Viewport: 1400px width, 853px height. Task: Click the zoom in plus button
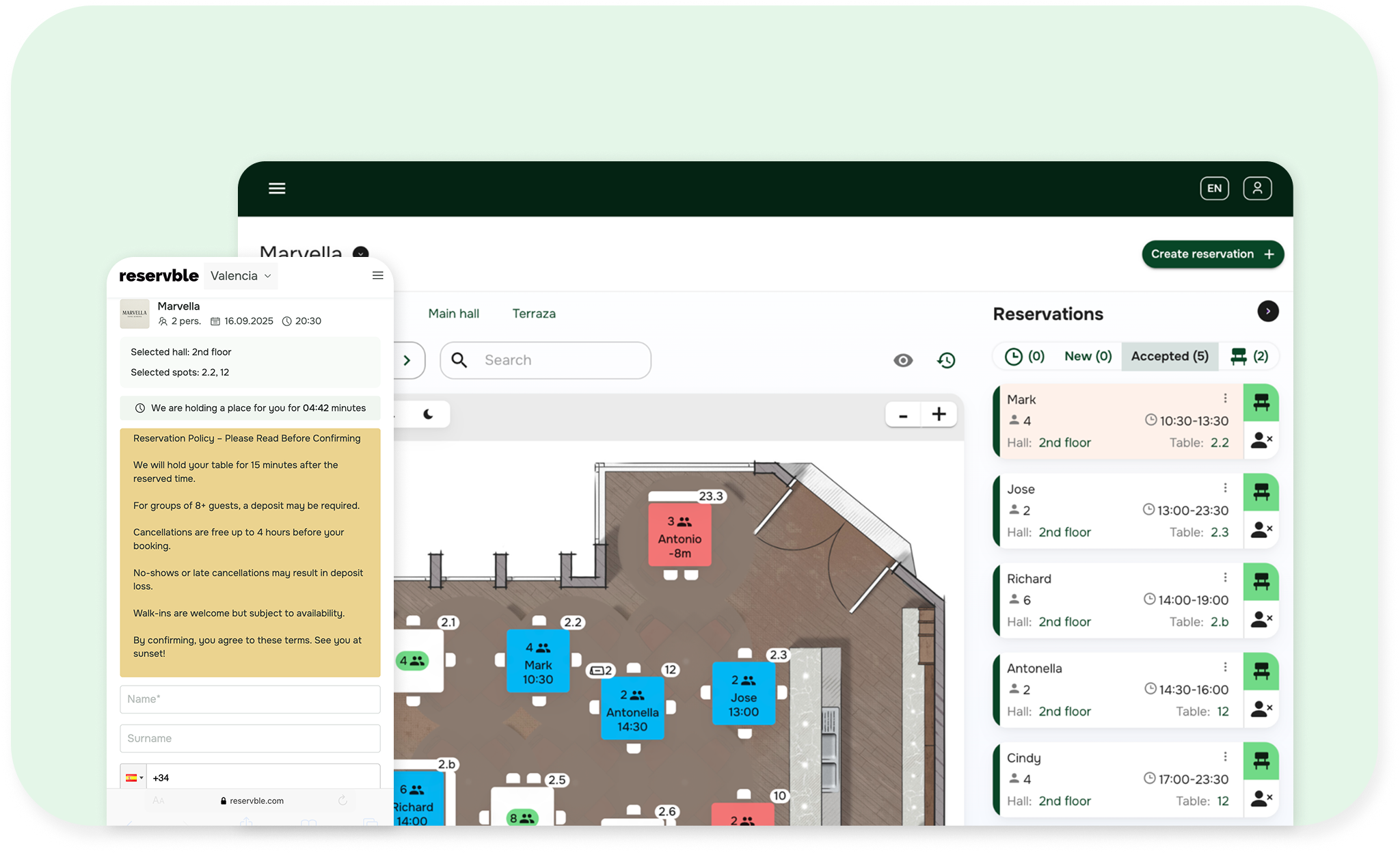(x=939, y=414)
